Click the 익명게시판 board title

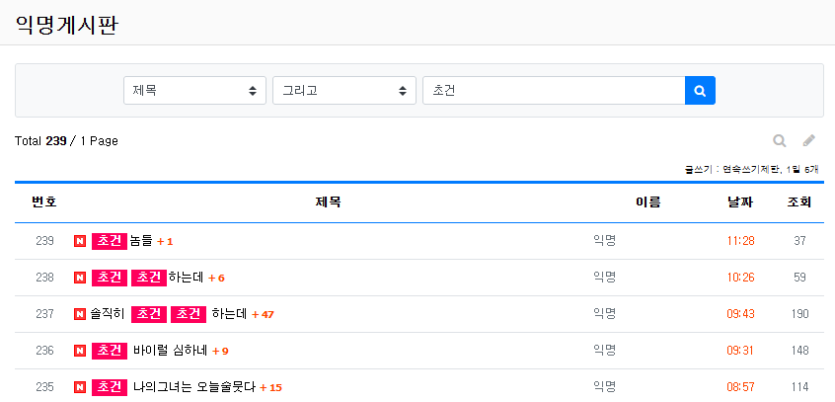click(66, 24)
